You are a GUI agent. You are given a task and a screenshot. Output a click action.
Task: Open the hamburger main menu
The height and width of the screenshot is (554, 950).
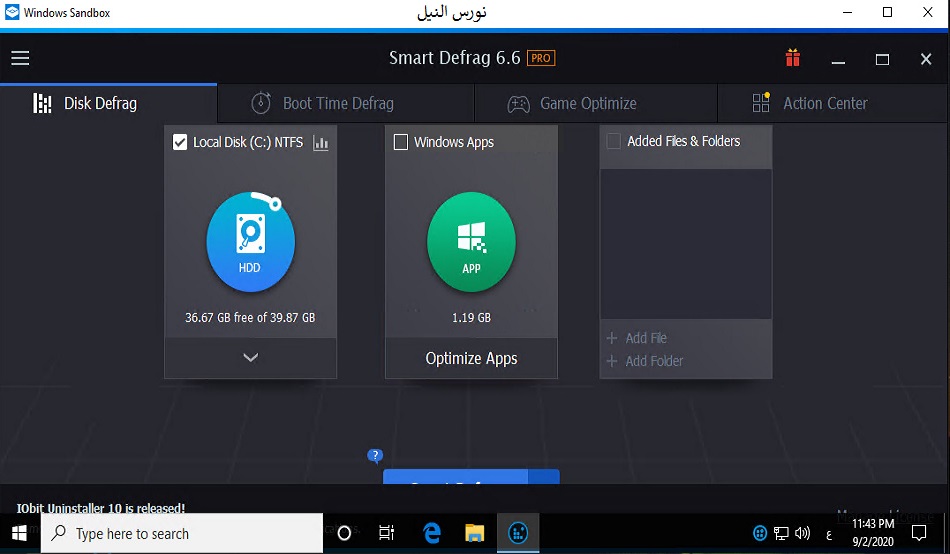point(20,58)
